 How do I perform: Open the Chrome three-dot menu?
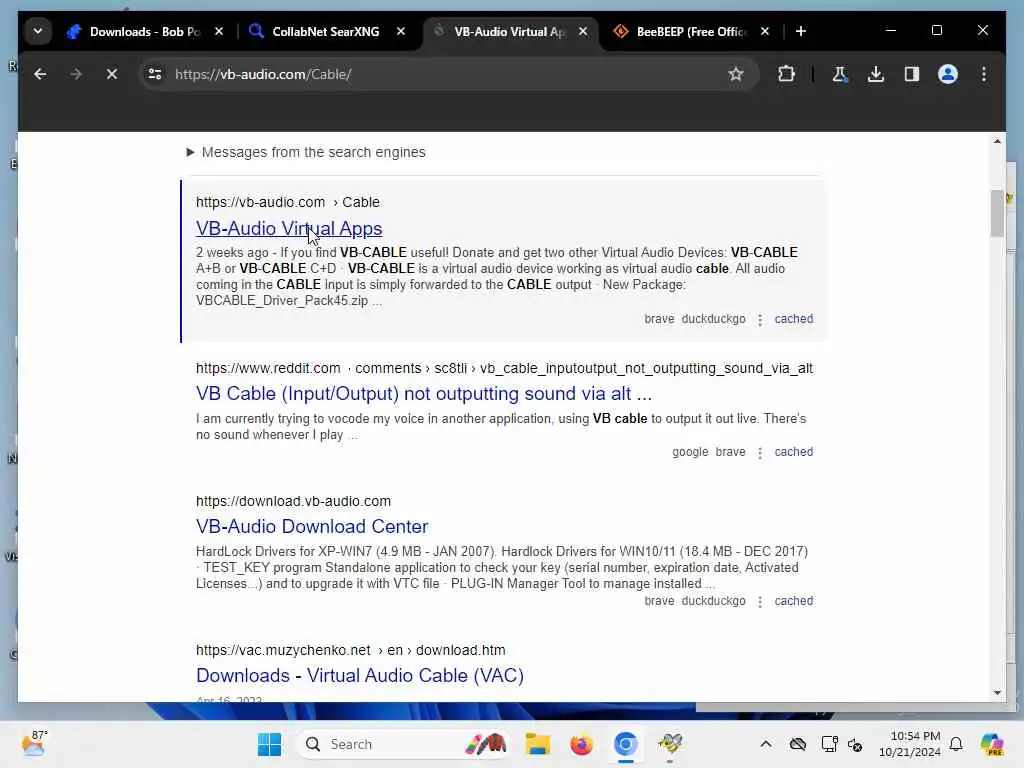click(x=984, y=74)
